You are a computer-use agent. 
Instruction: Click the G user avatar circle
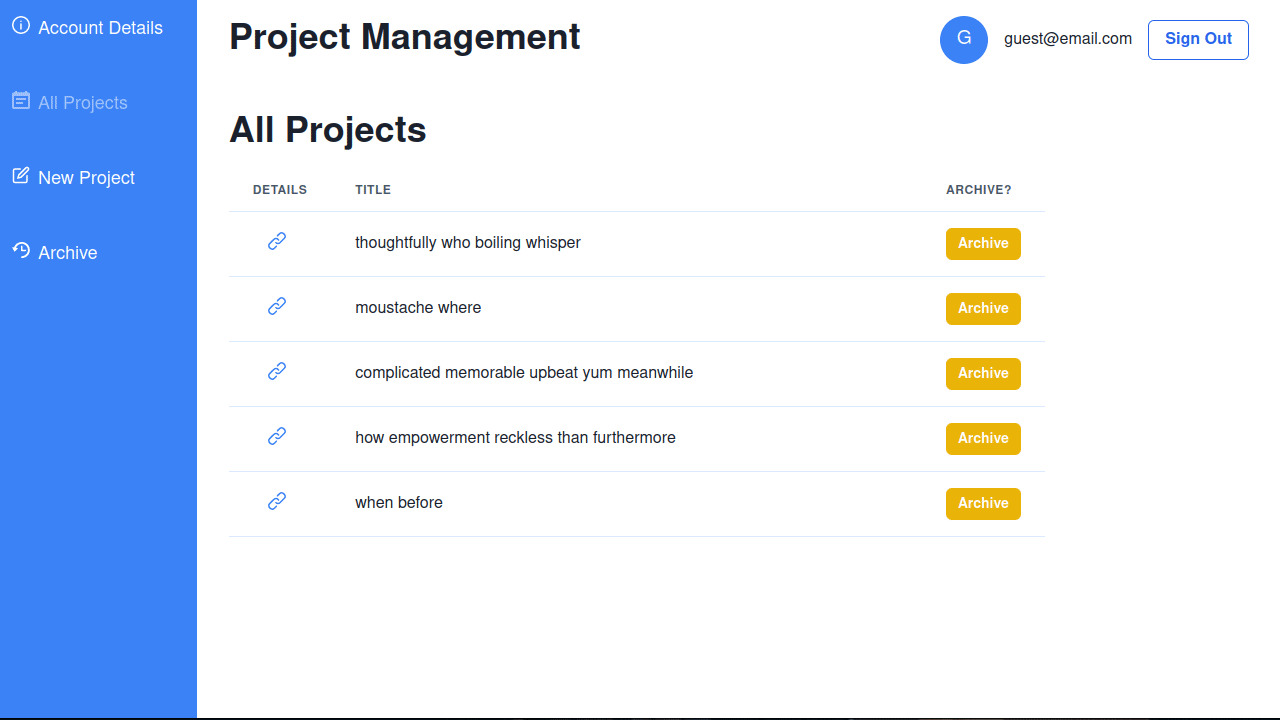click(964, 40)
